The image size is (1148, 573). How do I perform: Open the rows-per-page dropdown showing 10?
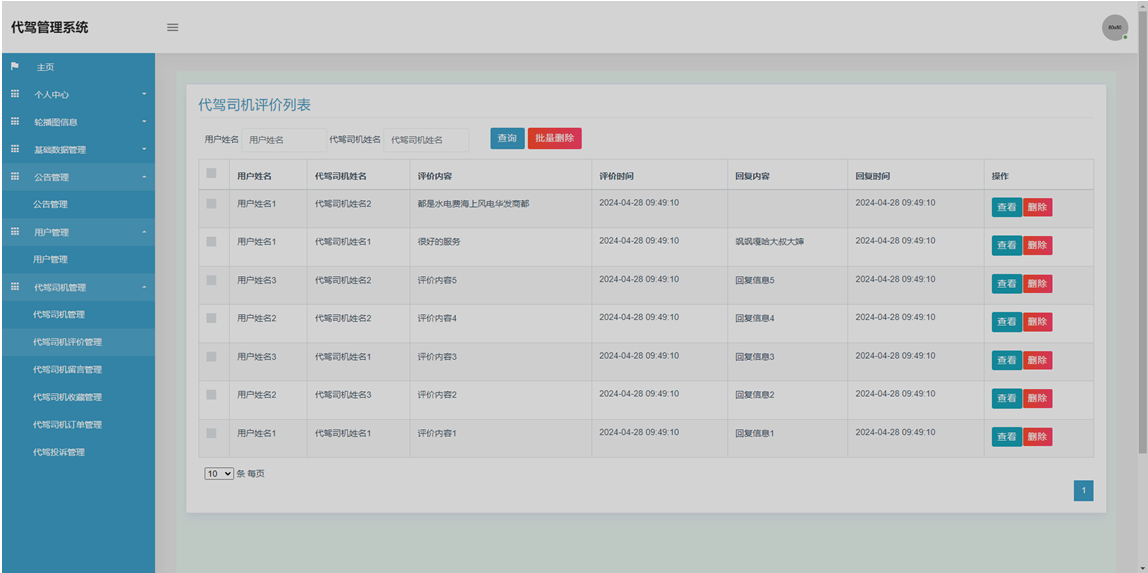point(219,473)
